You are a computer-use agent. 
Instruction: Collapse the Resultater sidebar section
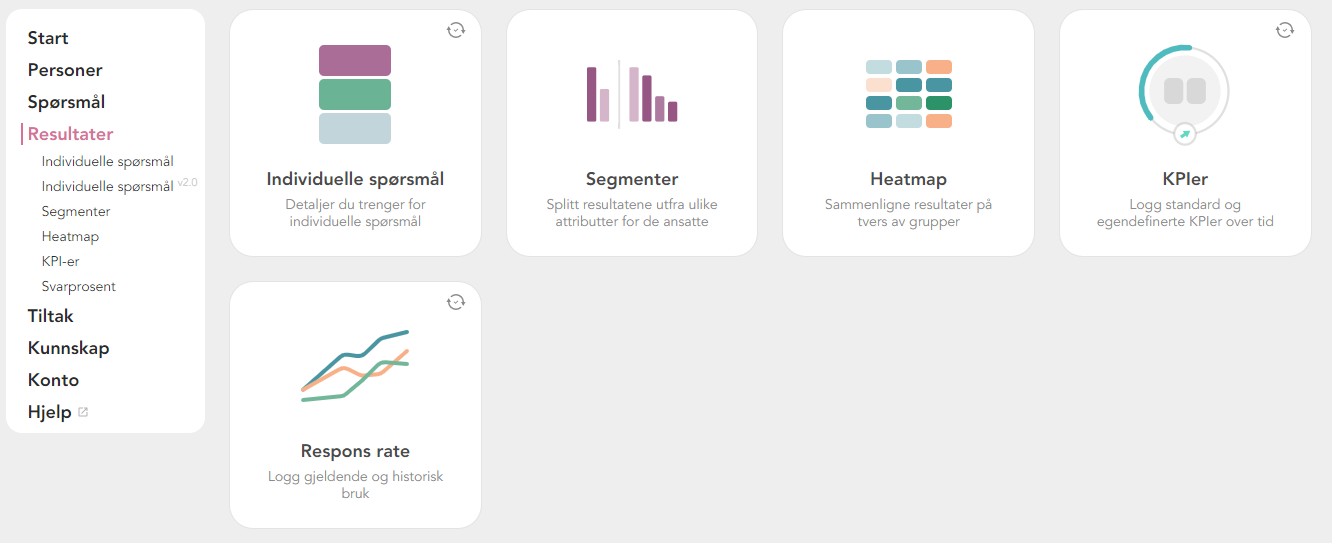click(70, 134)
